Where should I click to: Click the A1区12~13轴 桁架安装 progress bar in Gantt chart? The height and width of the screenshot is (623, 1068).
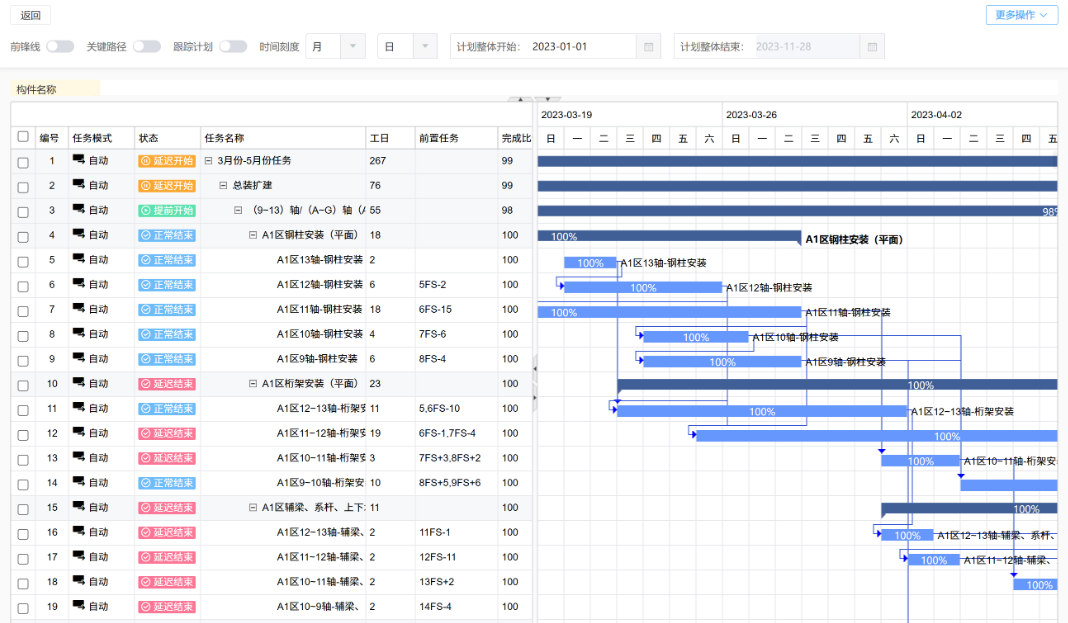pyautogui.click(x=762, y=411)
